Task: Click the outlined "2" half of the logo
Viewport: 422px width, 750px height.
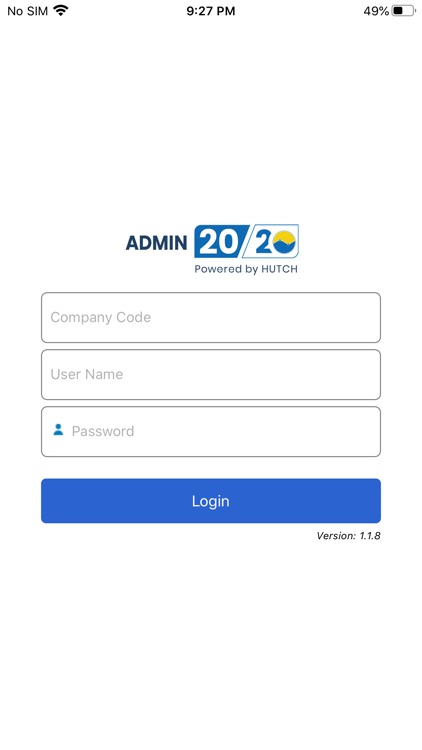Action: click(263, 242)
